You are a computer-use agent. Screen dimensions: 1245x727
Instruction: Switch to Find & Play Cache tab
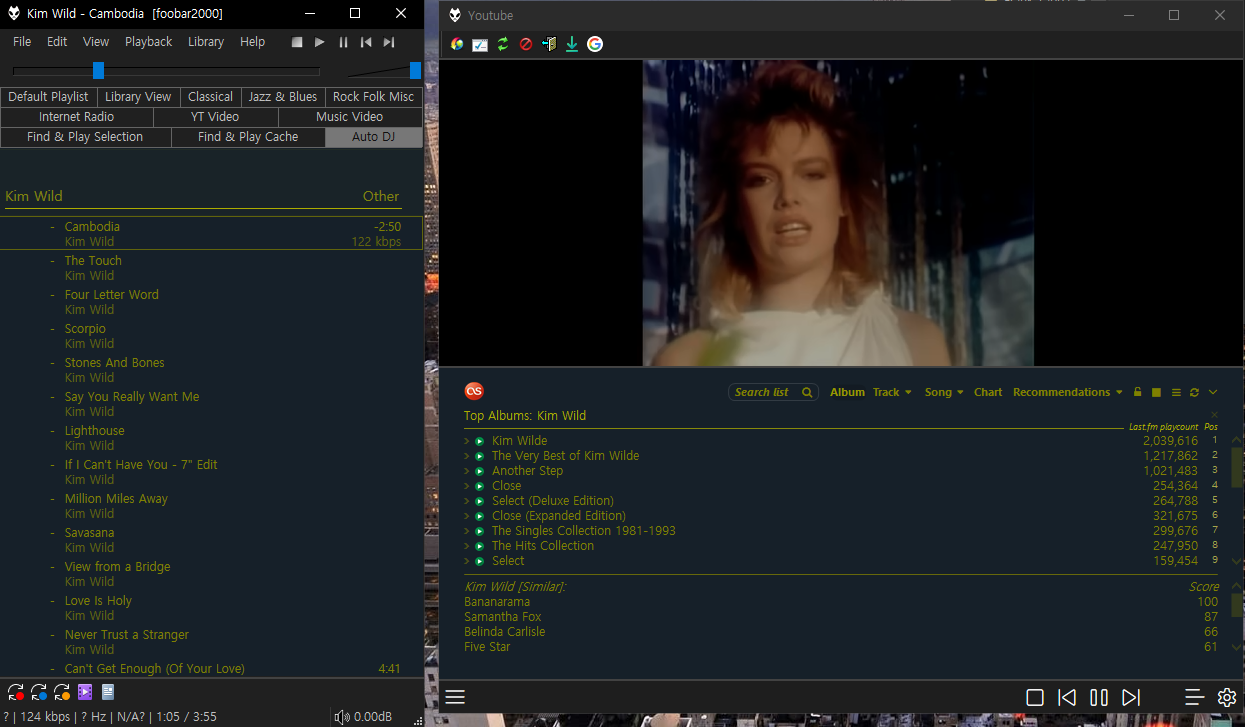[248, 137]
